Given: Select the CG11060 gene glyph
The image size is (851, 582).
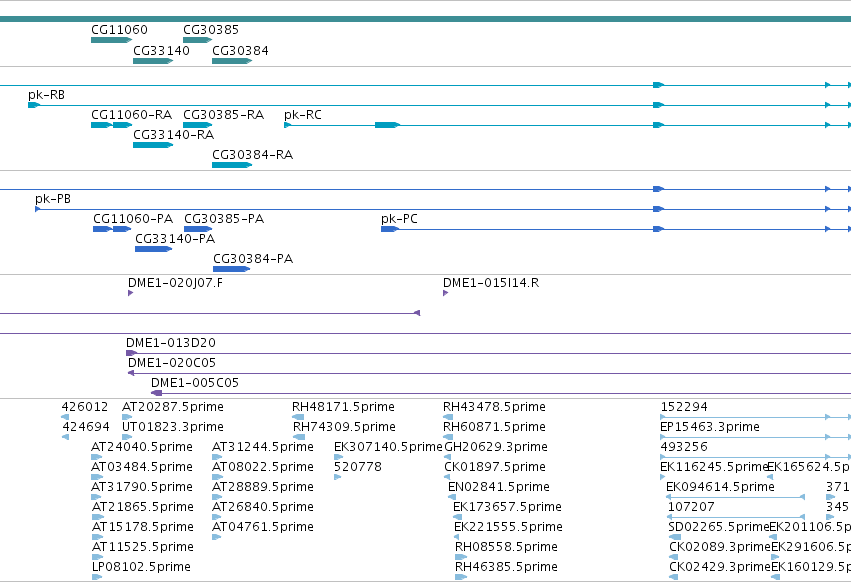Looking at the screenshot, I should (x=111, y=40).
